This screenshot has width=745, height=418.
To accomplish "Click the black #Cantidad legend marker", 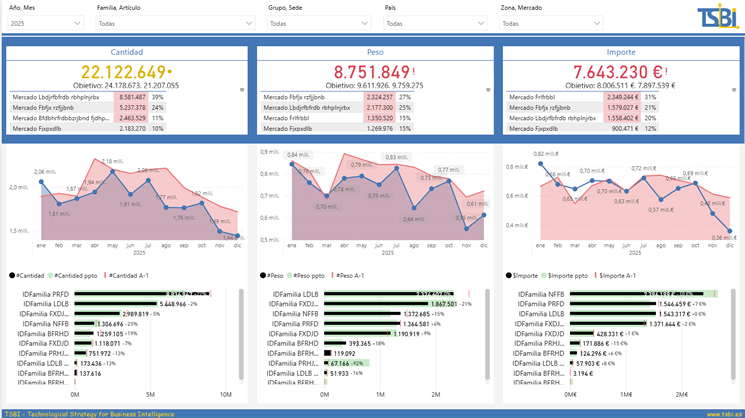I will 12,276.
